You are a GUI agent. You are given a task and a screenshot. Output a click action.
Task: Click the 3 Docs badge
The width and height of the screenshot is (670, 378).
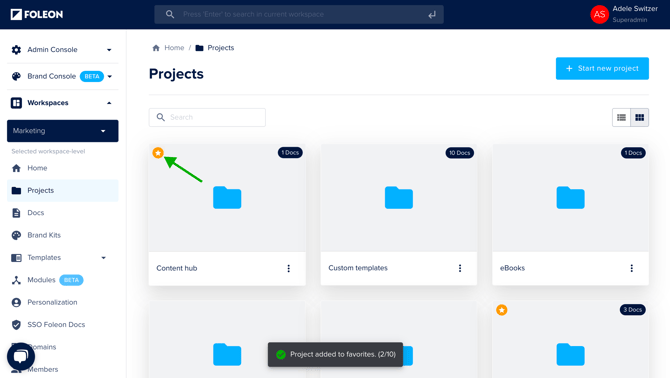tap(632, 310)
